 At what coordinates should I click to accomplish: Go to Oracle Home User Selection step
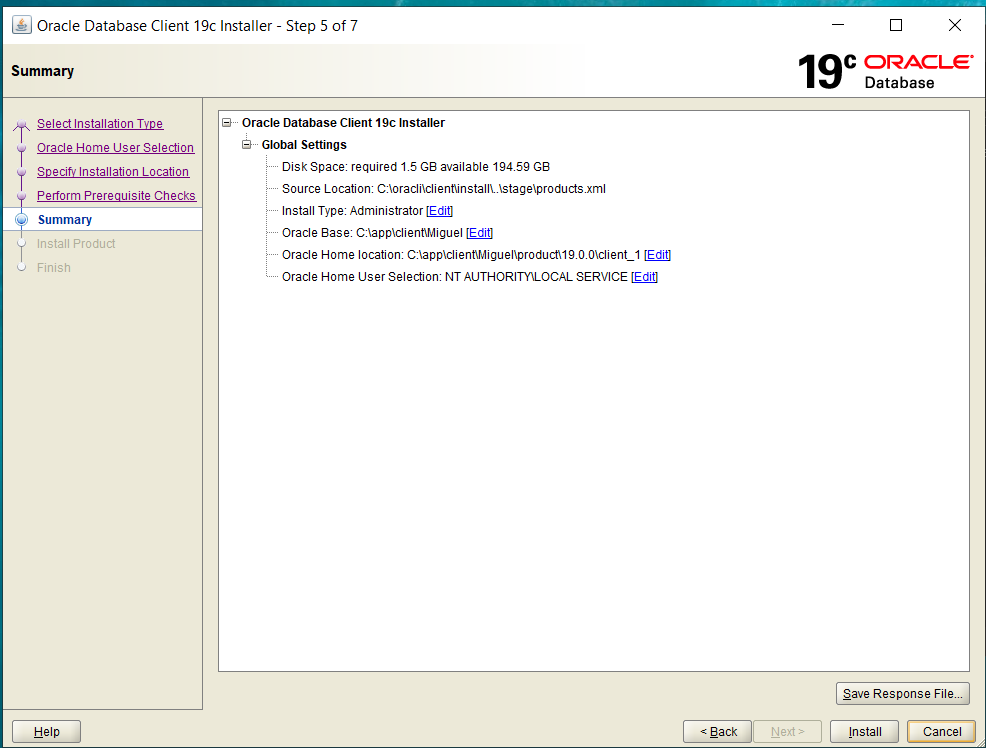[x=115, y=148]
